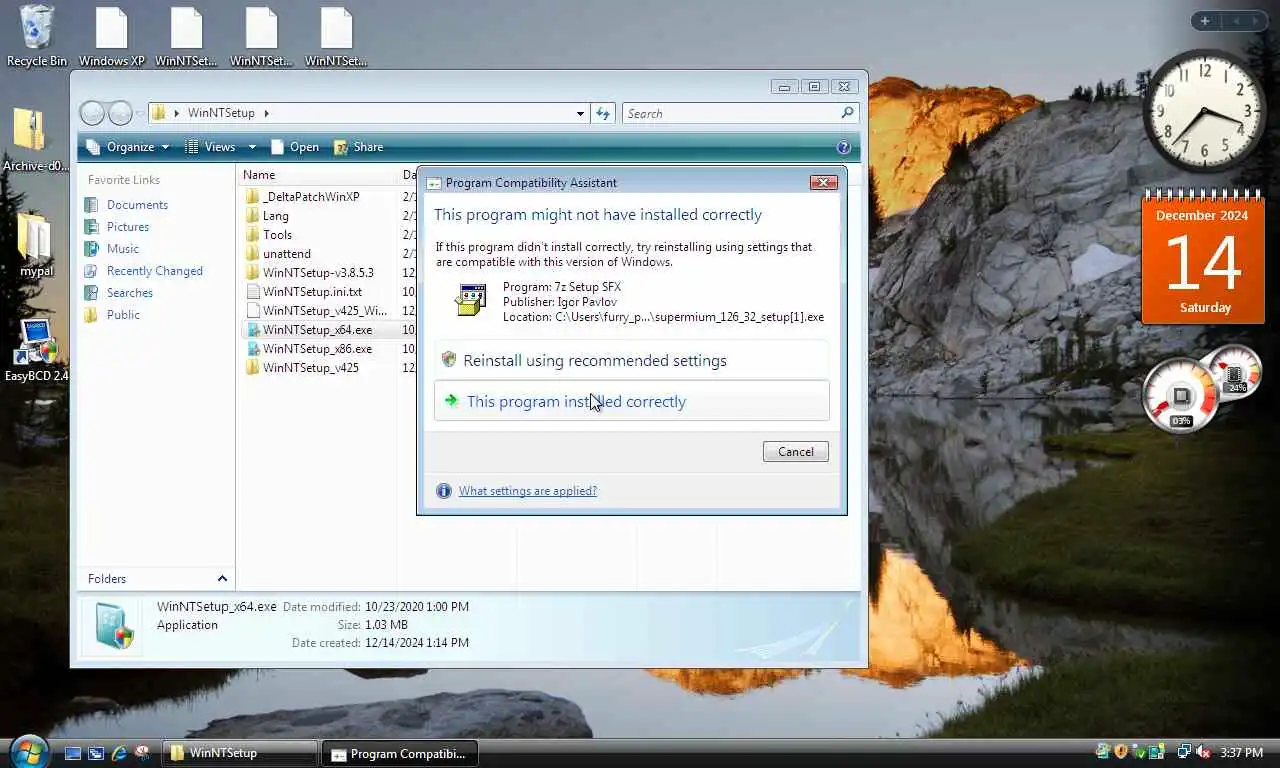Expand the breadcrumb arrow after WinNTSetup
Screen dimensions: 1280x768
pos(267,113)
